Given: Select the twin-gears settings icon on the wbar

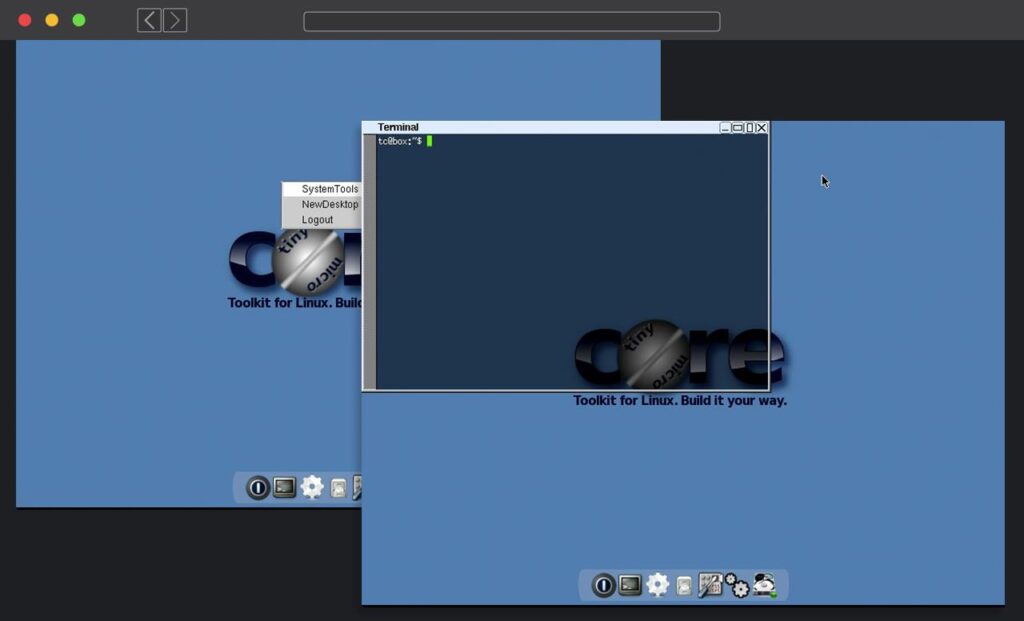Looking at the screenshot, I should coord(737,585).
